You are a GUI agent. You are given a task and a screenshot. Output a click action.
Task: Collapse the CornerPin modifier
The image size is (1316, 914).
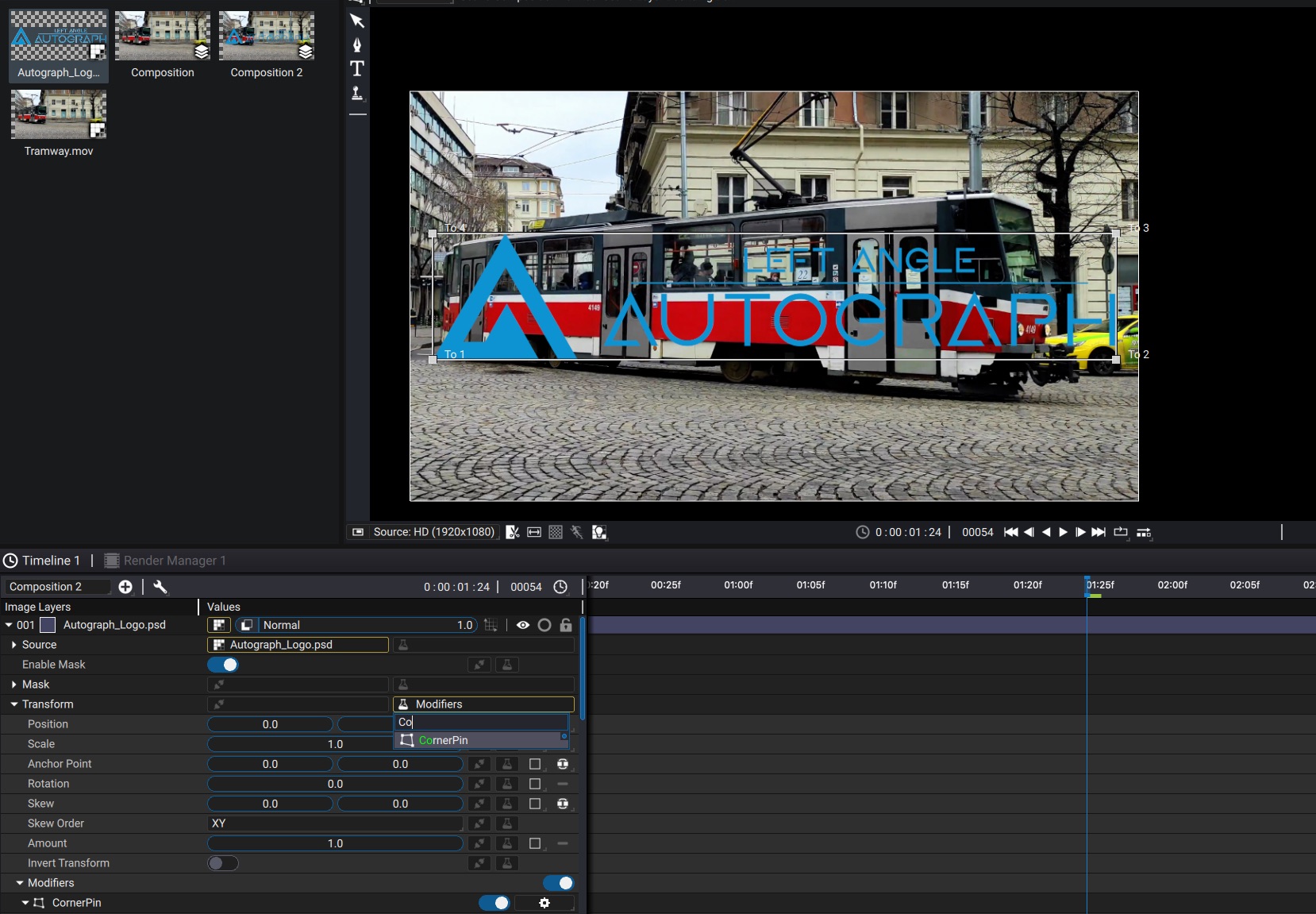(x=25, y=903)
